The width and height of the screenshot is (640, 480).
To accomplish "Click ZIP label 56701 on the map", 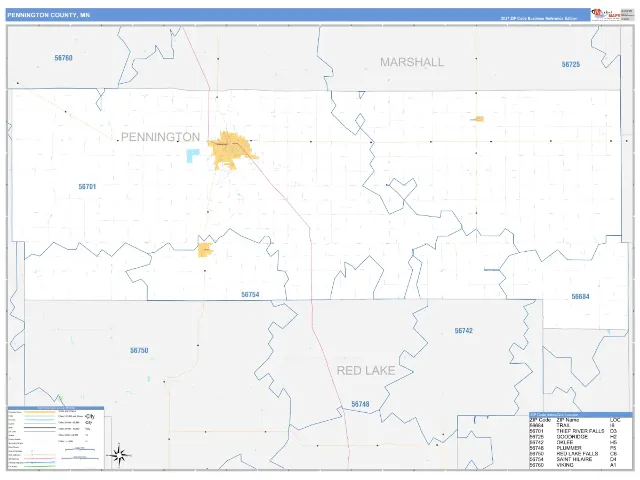I will coord(87,187).
